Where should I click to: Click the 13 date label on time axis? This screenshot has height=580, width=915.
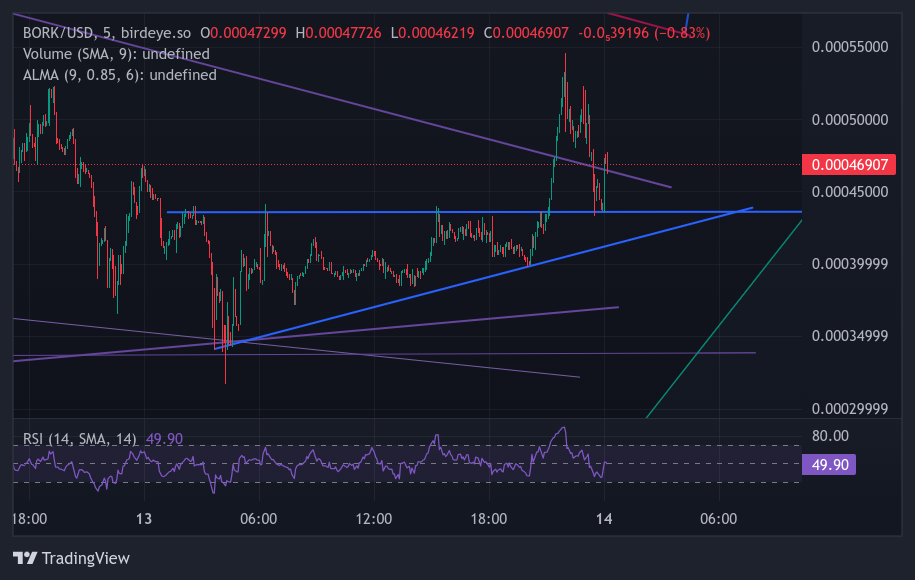tap(144, 518)
